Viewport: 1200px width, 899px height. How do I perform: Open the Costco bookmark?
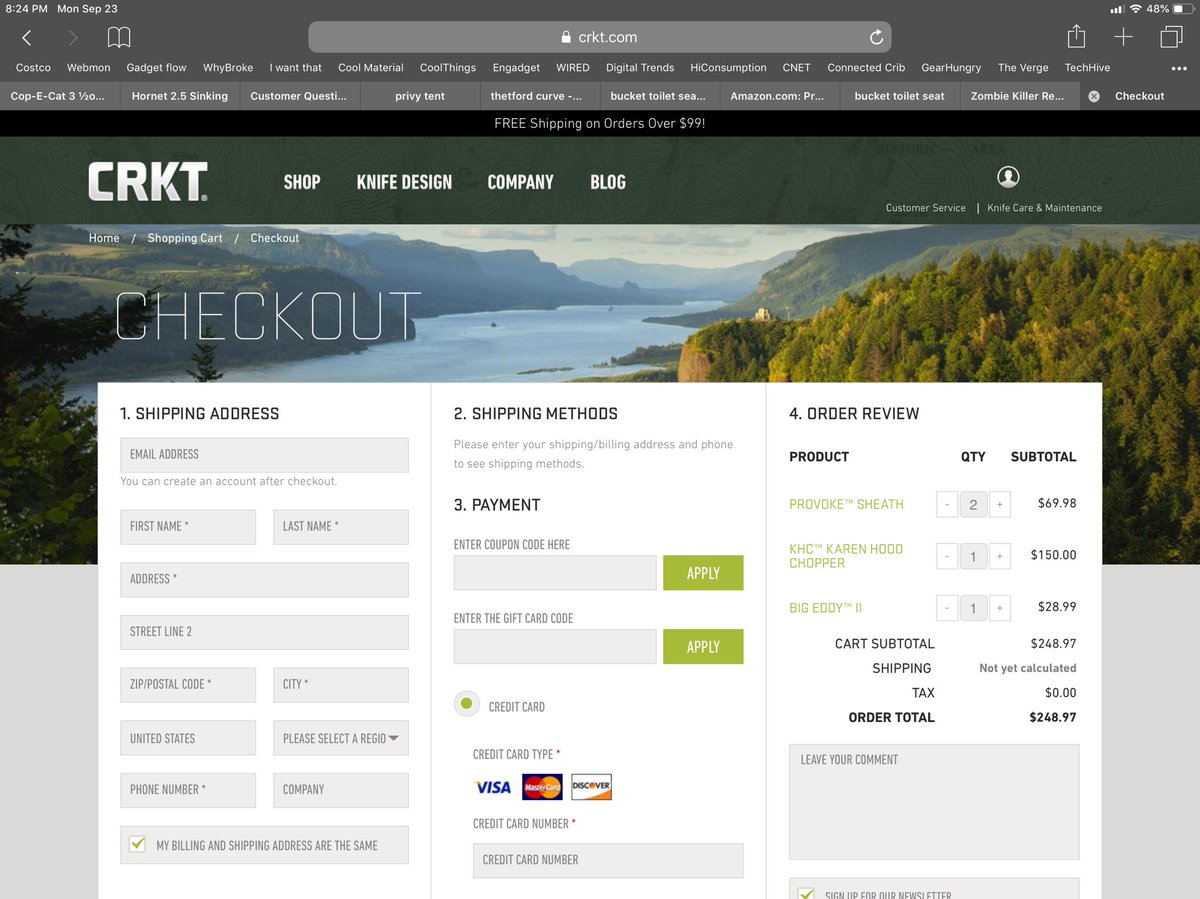pyautogui.click(x=33, y=68)
